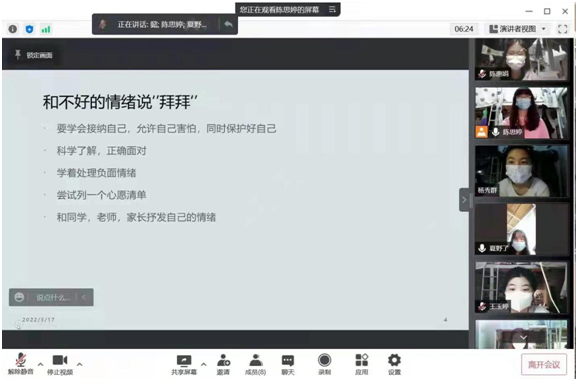578x381 pixels.
Task: Toggle recording (录制) button
Action: (324, 364)
